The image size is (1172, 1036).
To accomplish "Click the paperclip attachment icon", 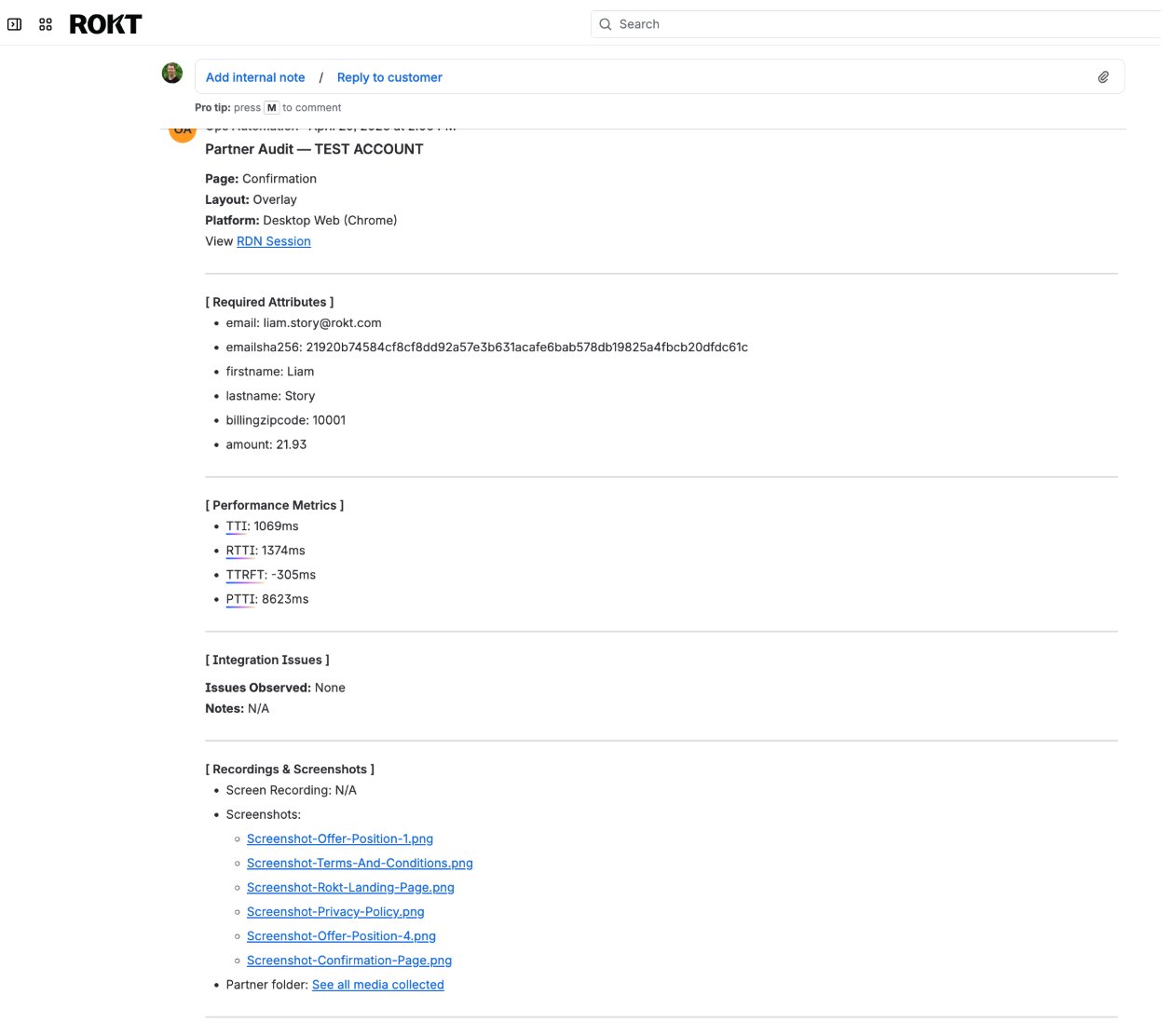I will [1103, 77].
